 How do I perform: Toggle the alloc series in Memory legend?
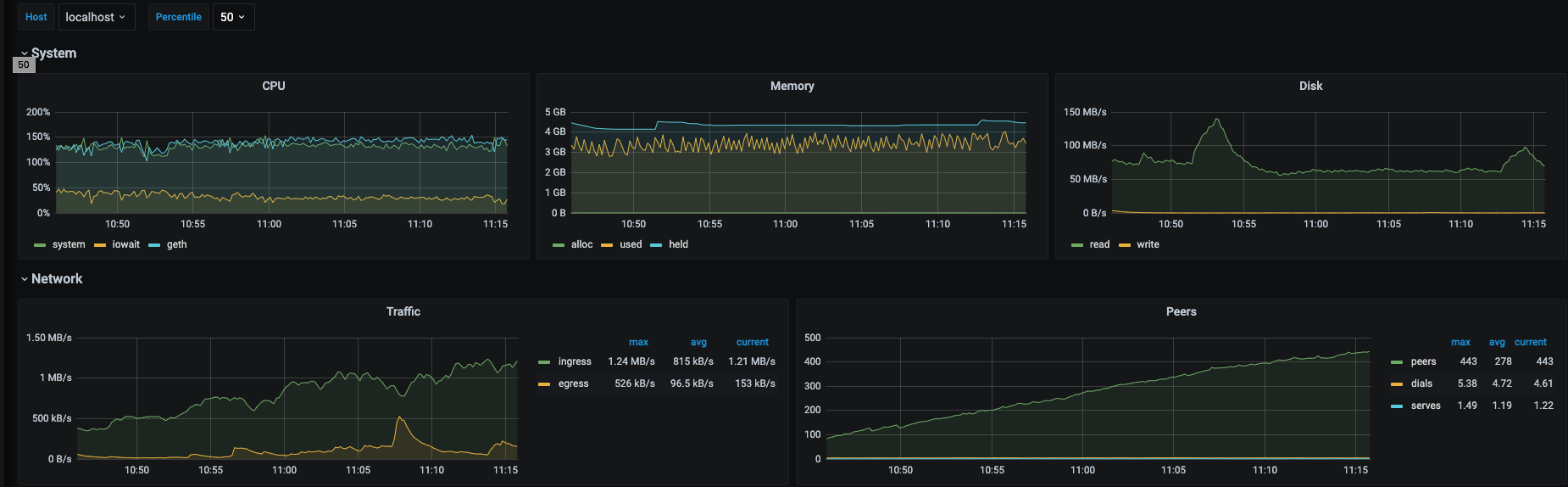582,244
